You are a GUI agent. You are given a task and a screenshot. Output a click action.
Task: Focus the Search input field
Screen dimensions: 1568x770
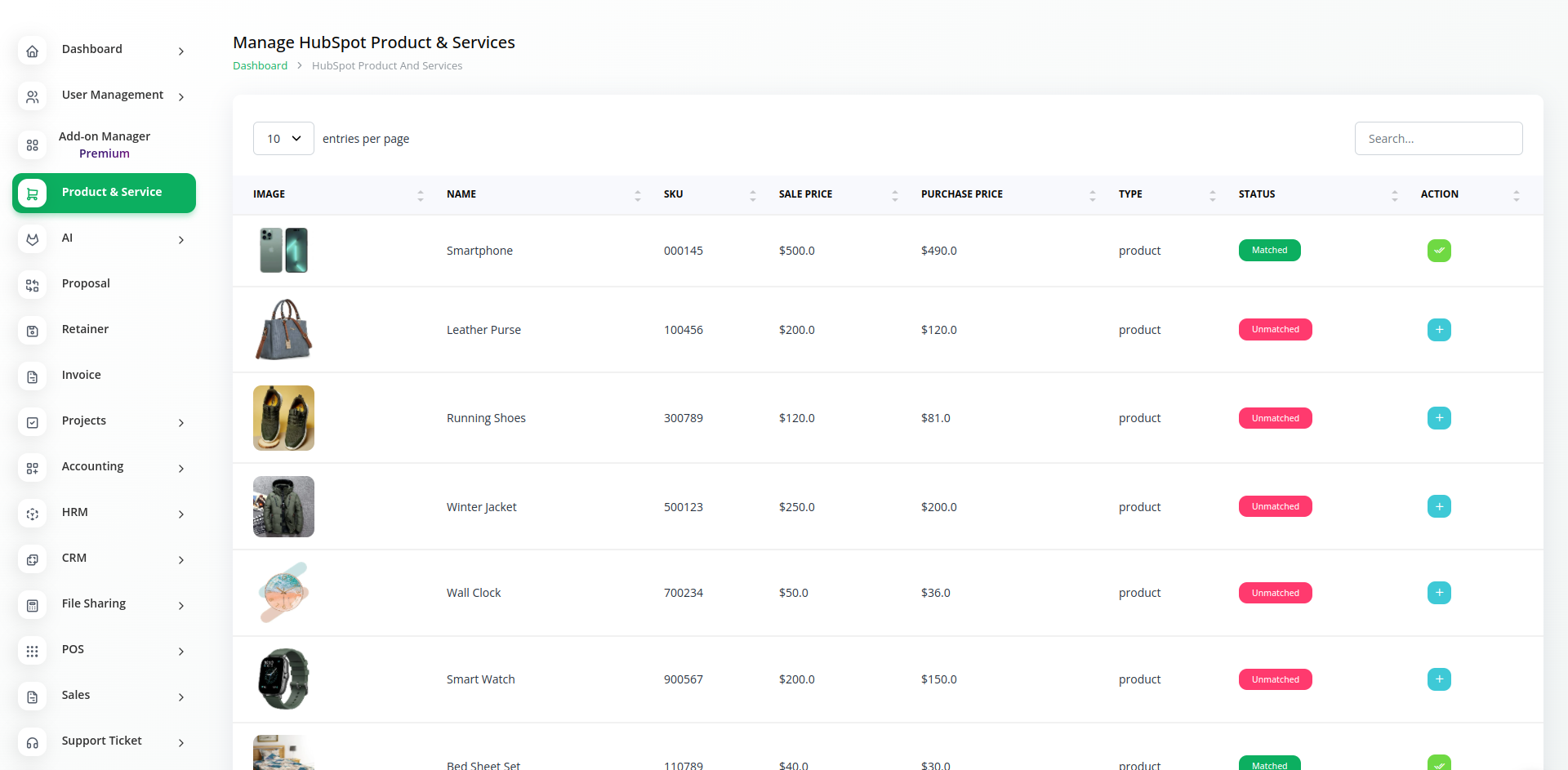pos(1438,139)
